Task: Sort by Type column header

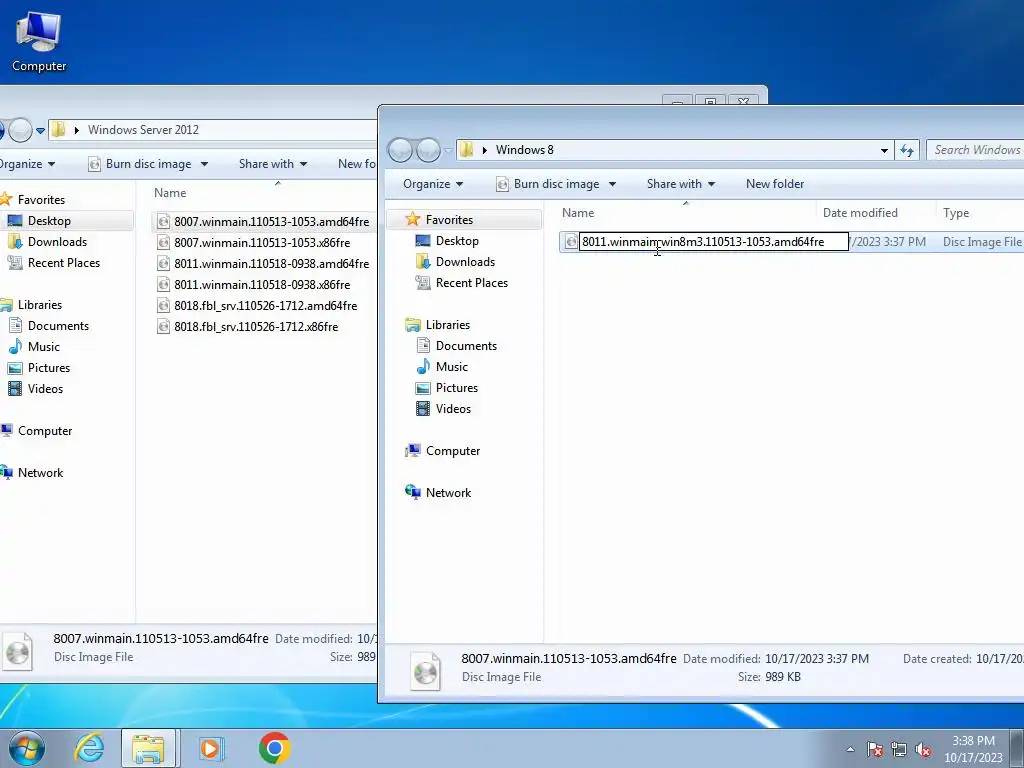Action: point(956,213)
